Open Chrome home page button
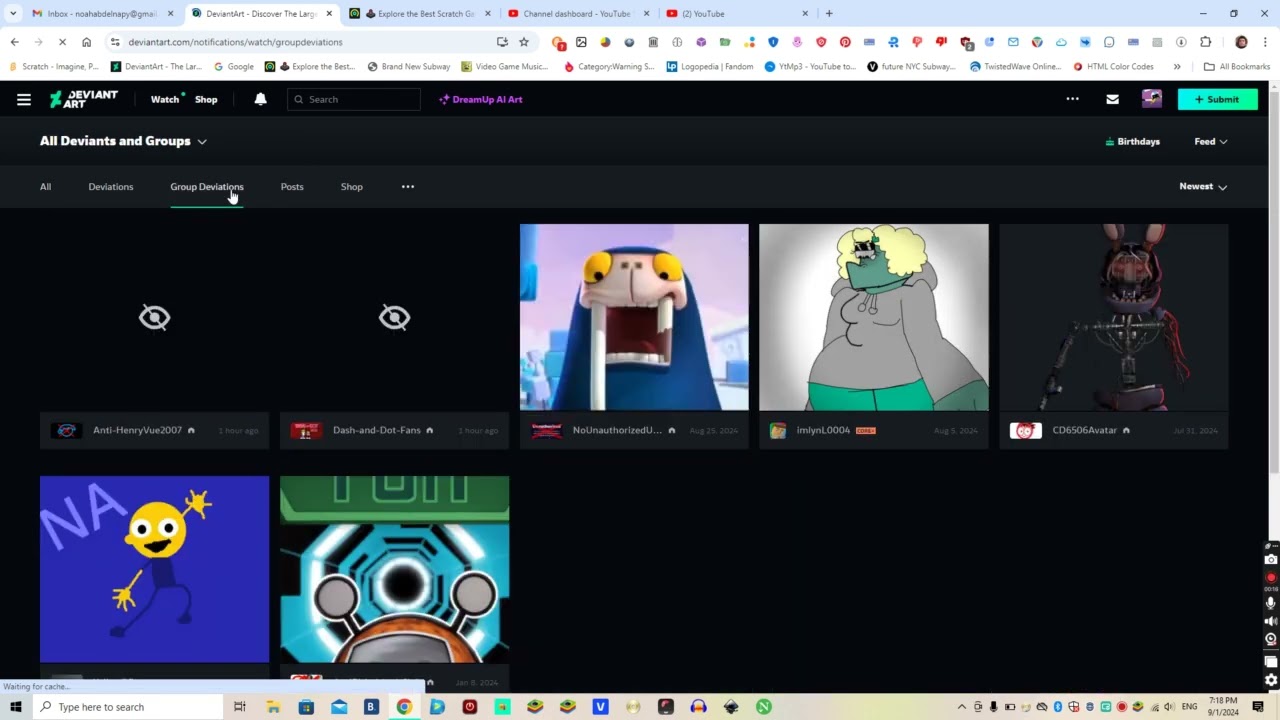The image size is (1280, 720). [86, 42]
